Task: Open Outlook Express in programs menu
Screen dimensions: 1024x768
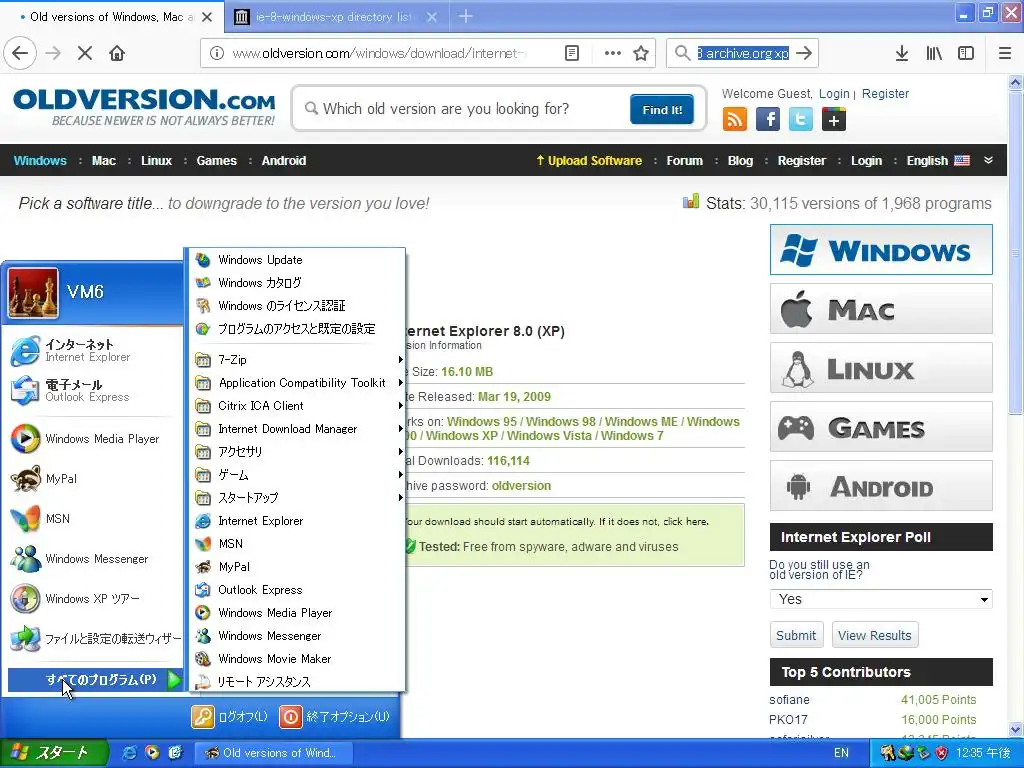Action: coord(297,590)
